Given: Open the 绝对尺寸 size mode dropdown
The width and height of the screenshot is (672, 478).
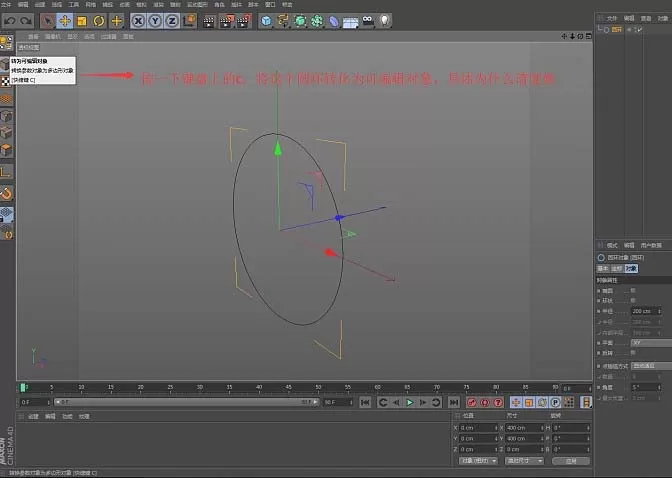Looking at the screenshot, I should (524, 461).
